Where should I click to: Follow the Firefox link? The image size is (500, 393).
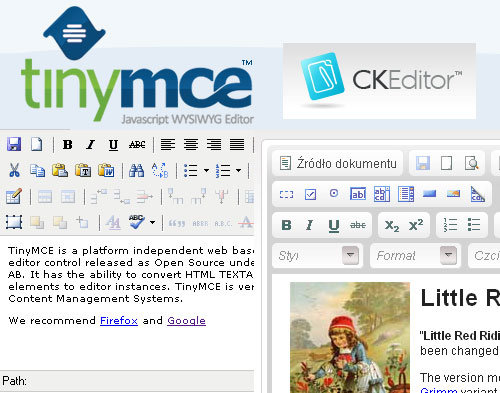[119, 321]
